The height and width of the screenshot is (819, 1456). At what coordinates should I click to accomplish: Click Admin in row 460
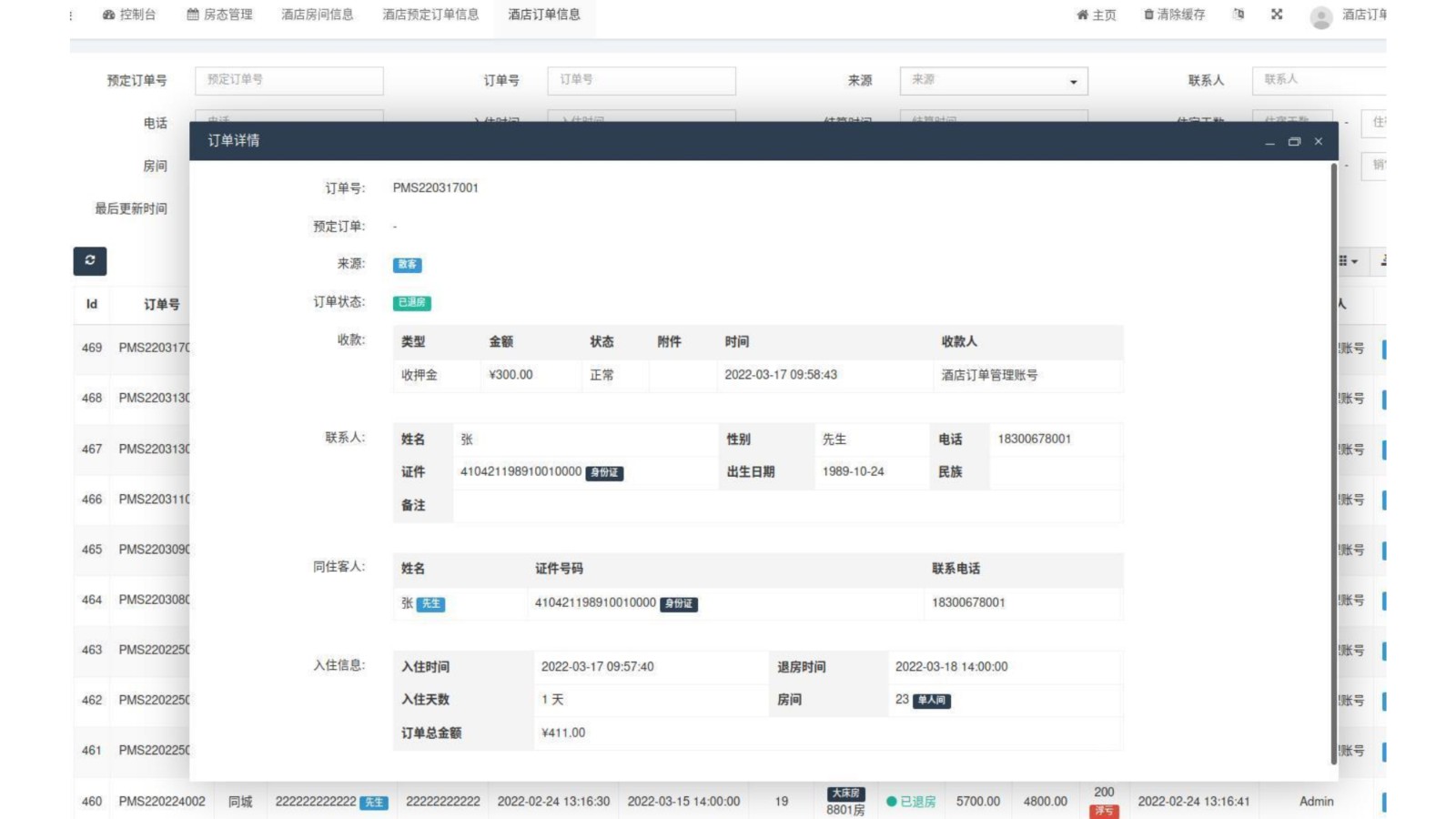pyautogui.click(x=1317, y=802)
